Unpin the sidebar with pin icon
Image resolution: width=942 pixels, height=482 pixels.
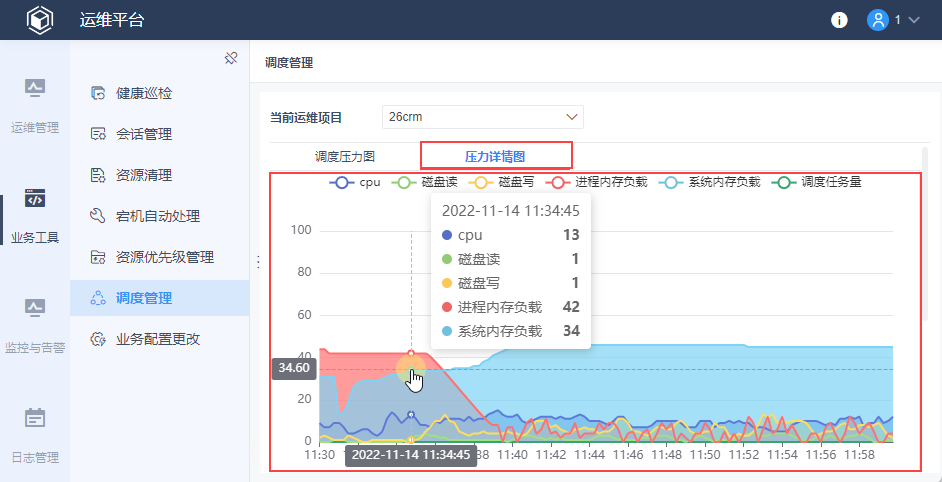231,58
